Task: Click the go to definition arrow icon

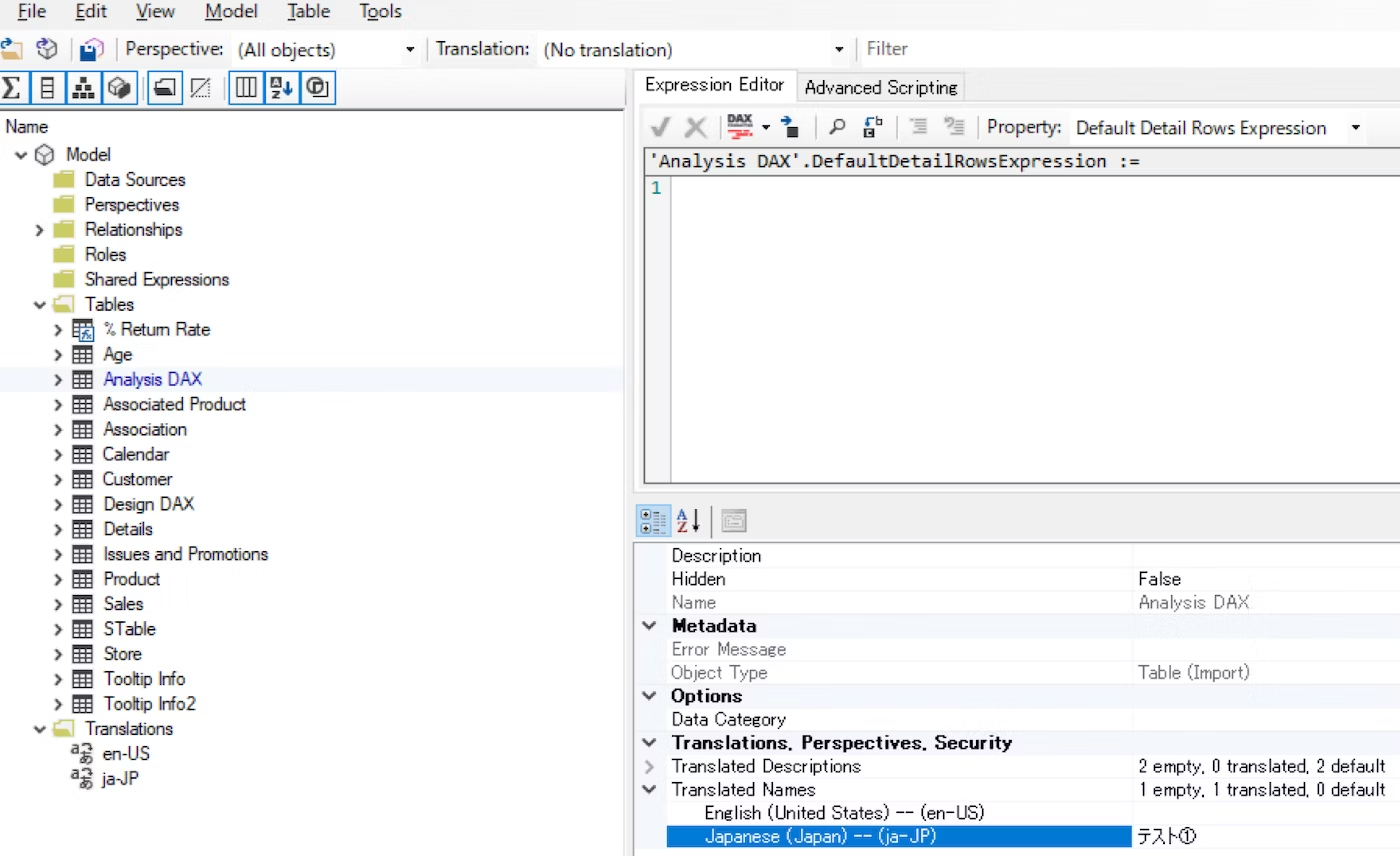Action: [x=790, y=127]
